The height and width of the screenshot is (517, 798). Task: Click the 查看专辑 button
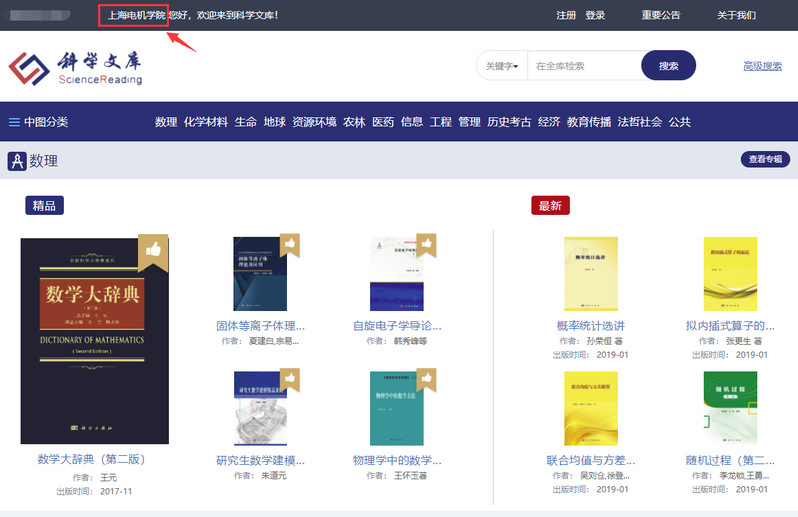[x=765, y=159]
